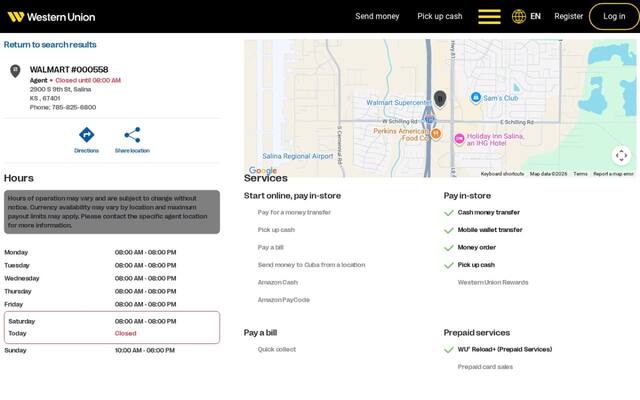This screenshot has height=400, width=640.
Task: Click the address 2900 S 9th St, Salina
Action: coord(60,89)
